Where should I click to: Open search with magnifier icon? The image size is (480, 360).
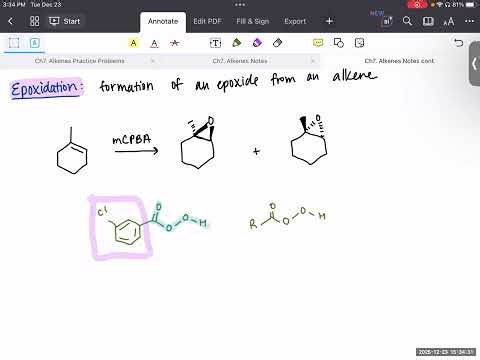click(x=407, y=21)
